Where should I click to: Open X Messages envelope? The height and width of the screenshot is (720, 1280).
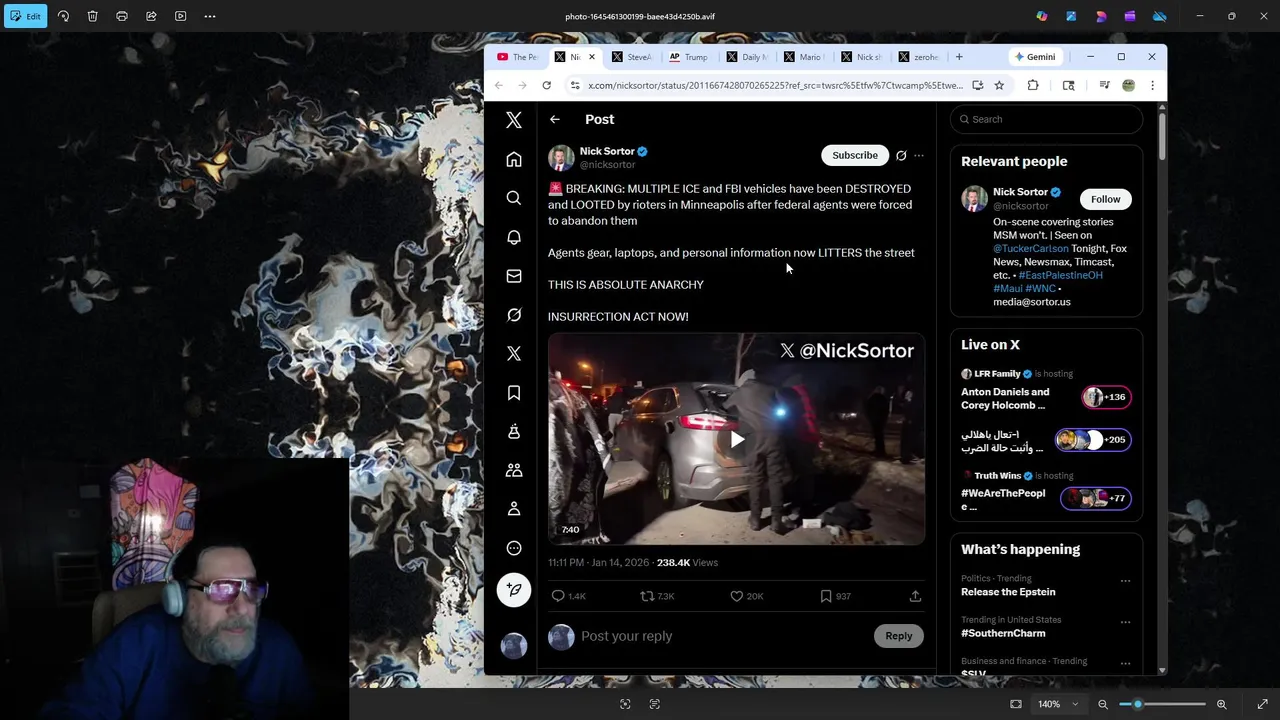tap(514, 276)
